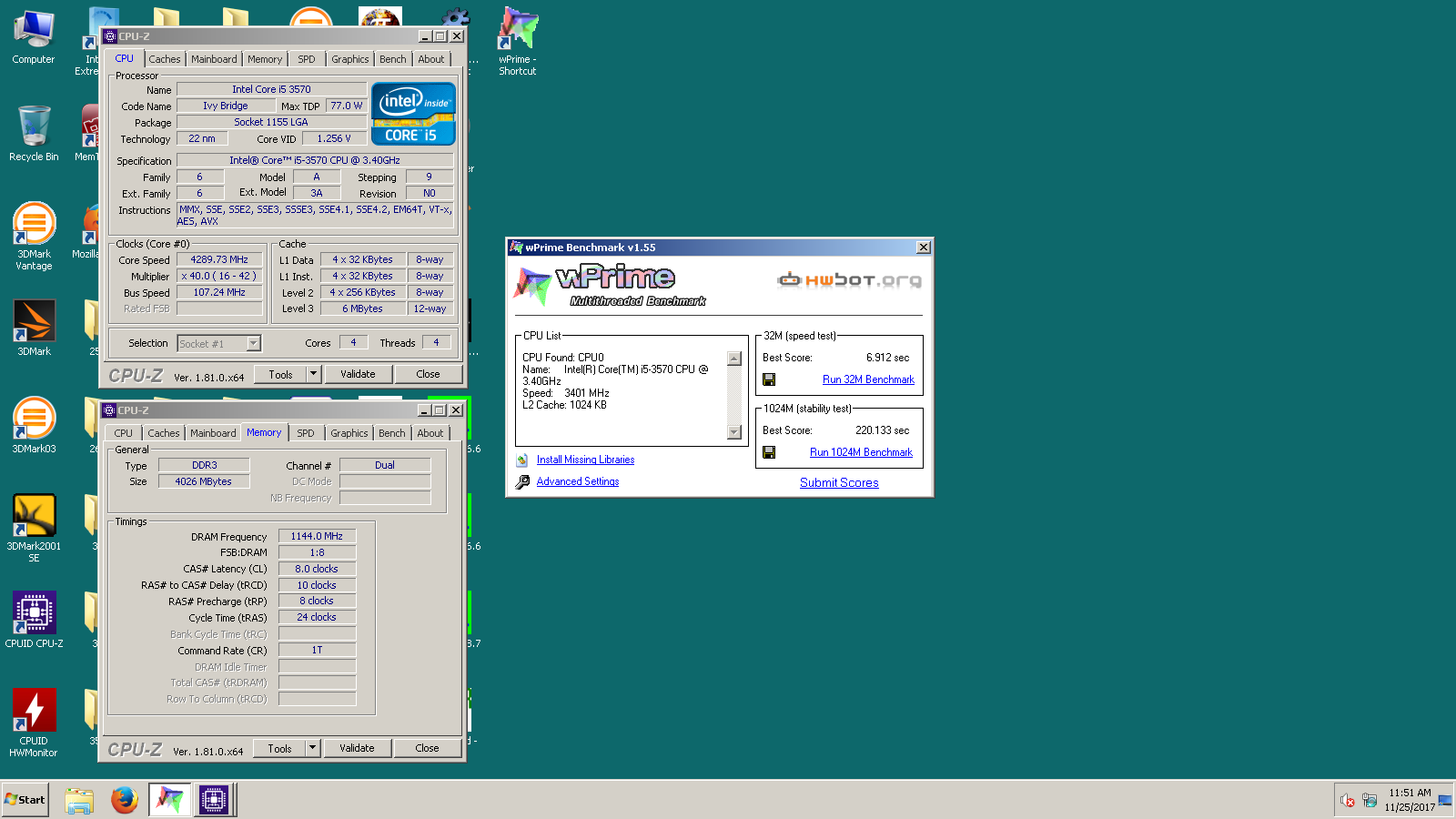1456x819 pixels.
Task: Click Tools button in bottom CPU-Z window
Action: 279,748
